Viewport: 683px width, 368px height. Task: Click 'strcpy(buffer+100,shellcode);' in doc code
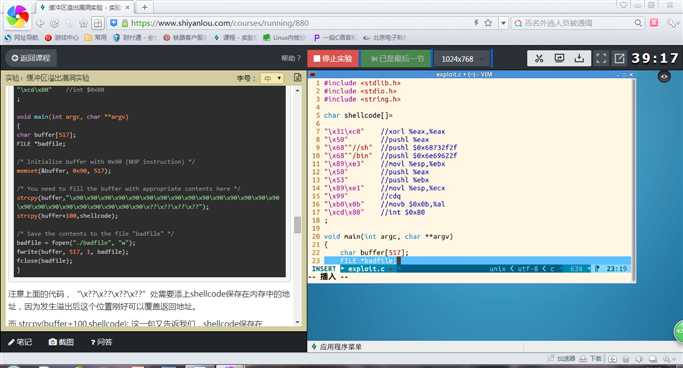[x=68, y=216]
